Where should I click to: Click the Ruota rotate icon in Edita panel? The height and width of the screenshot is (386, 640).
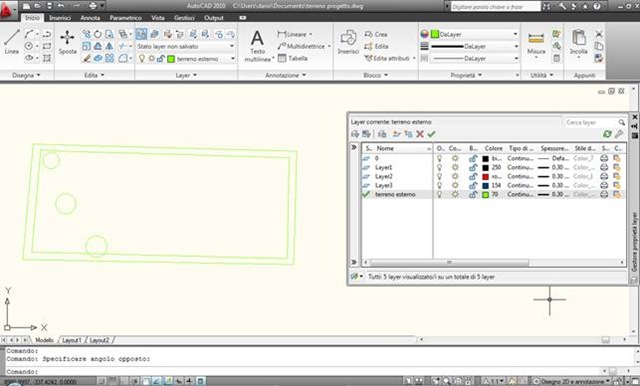pos(98,34)
